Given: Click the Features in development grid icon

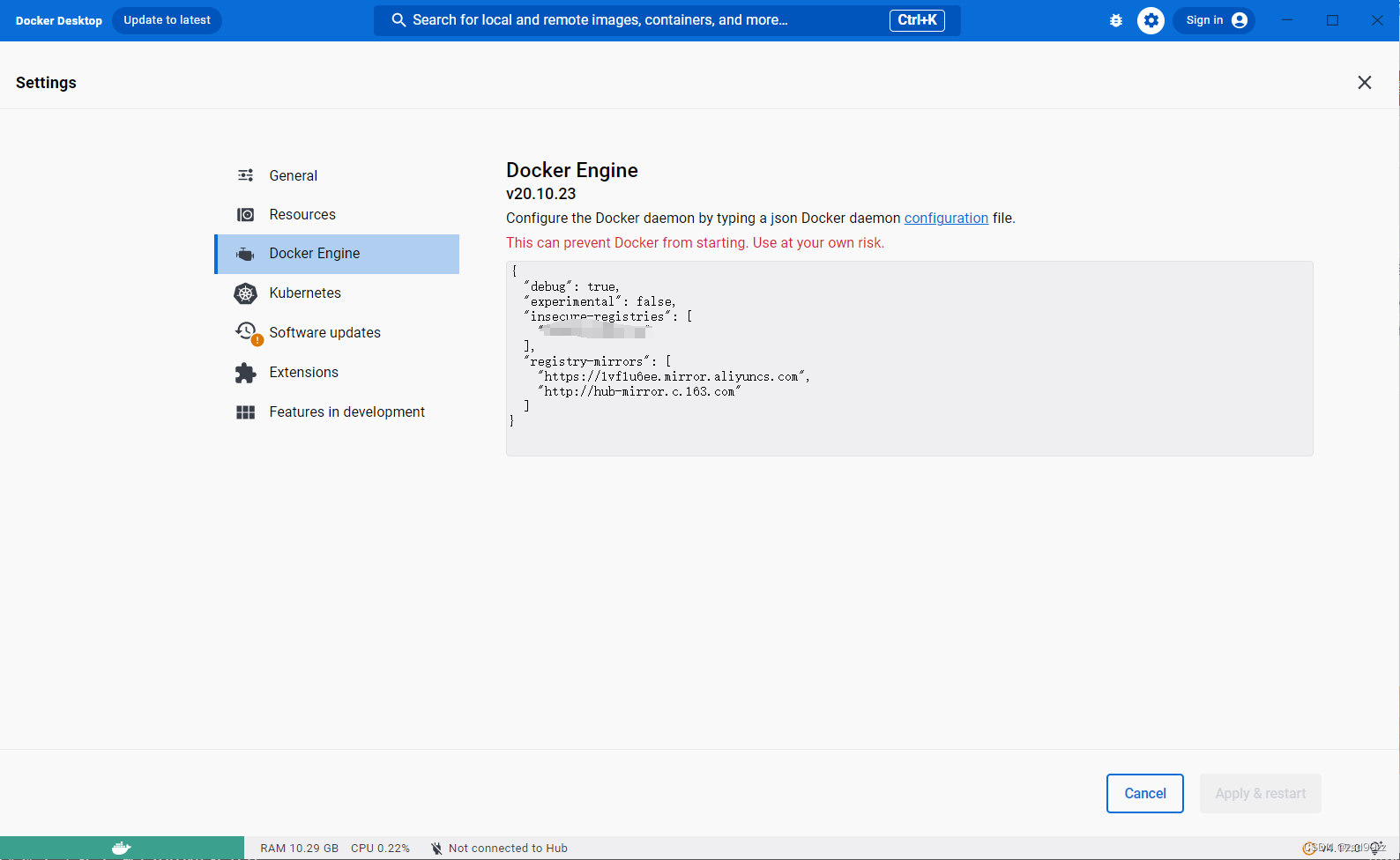Looking at the screenshot, I should (246, 412).
